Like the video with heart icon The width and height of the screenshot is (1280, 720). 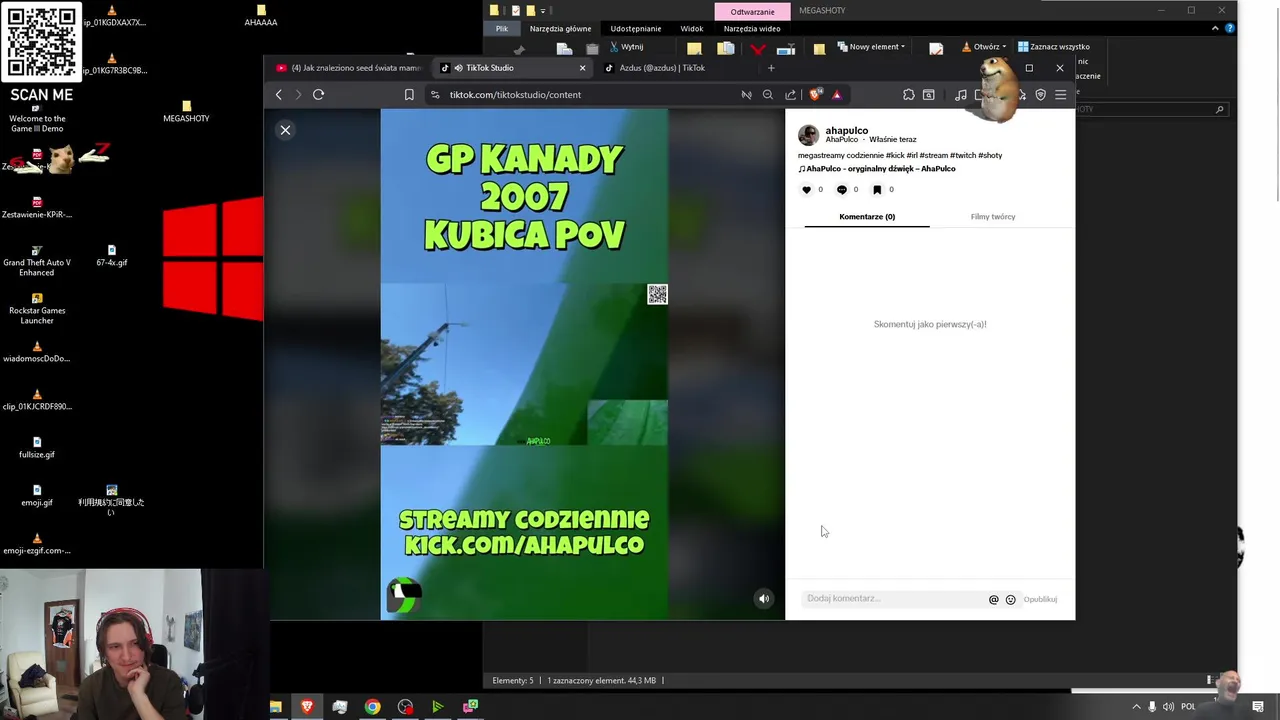coord(807,190)
